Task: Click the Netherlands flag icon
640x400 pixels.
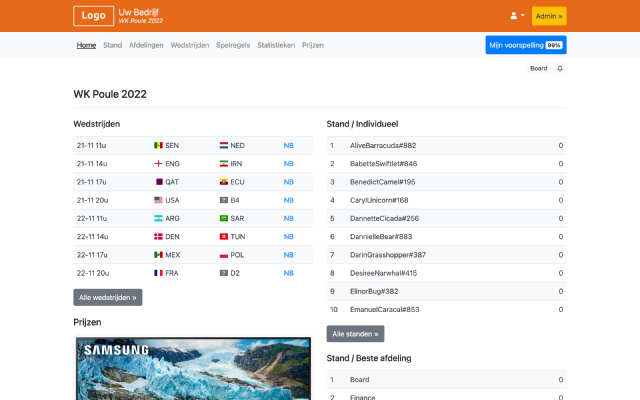Action: [224, 145]
